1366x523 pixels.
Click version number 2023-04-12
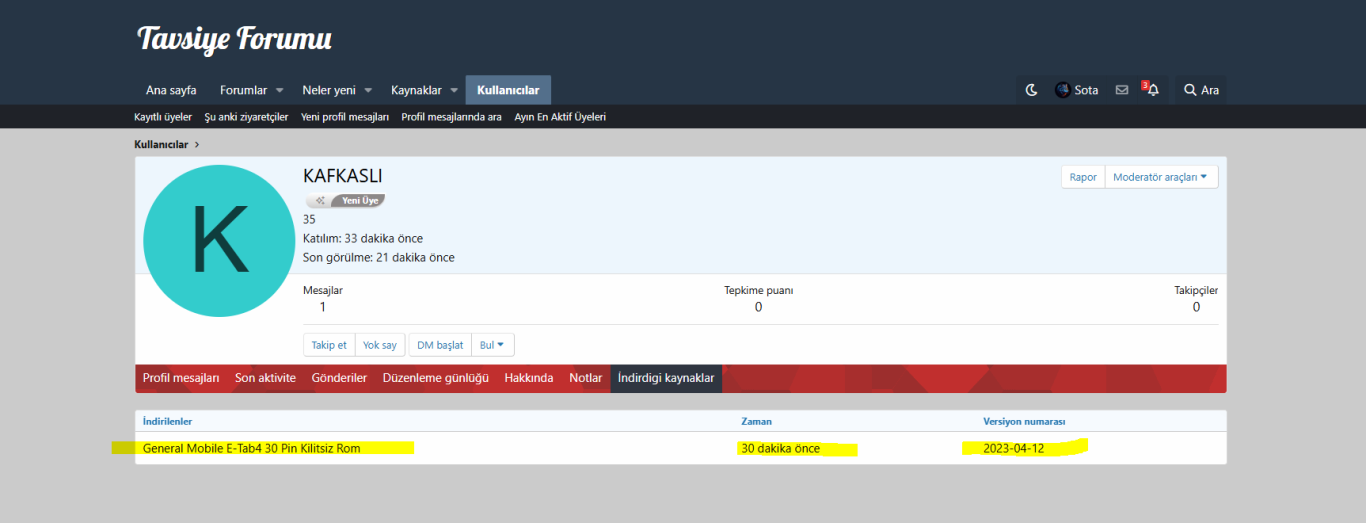[1013, 448]
